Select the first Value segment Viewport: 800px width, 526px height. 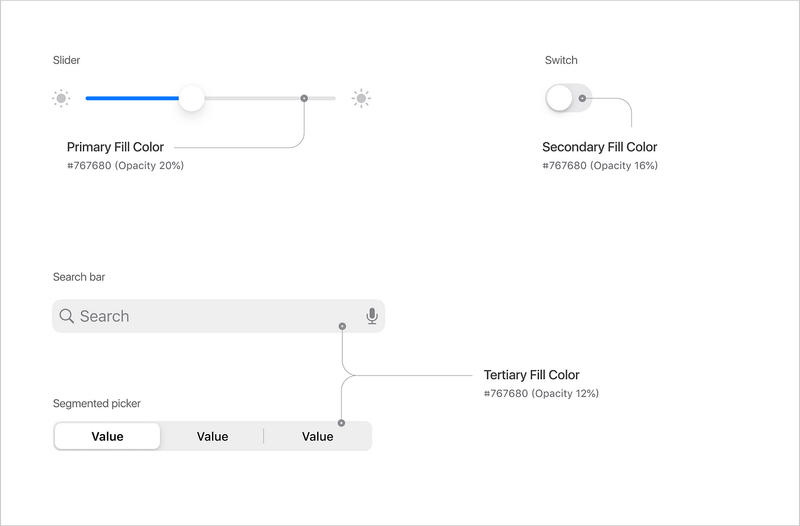[107, 436]
